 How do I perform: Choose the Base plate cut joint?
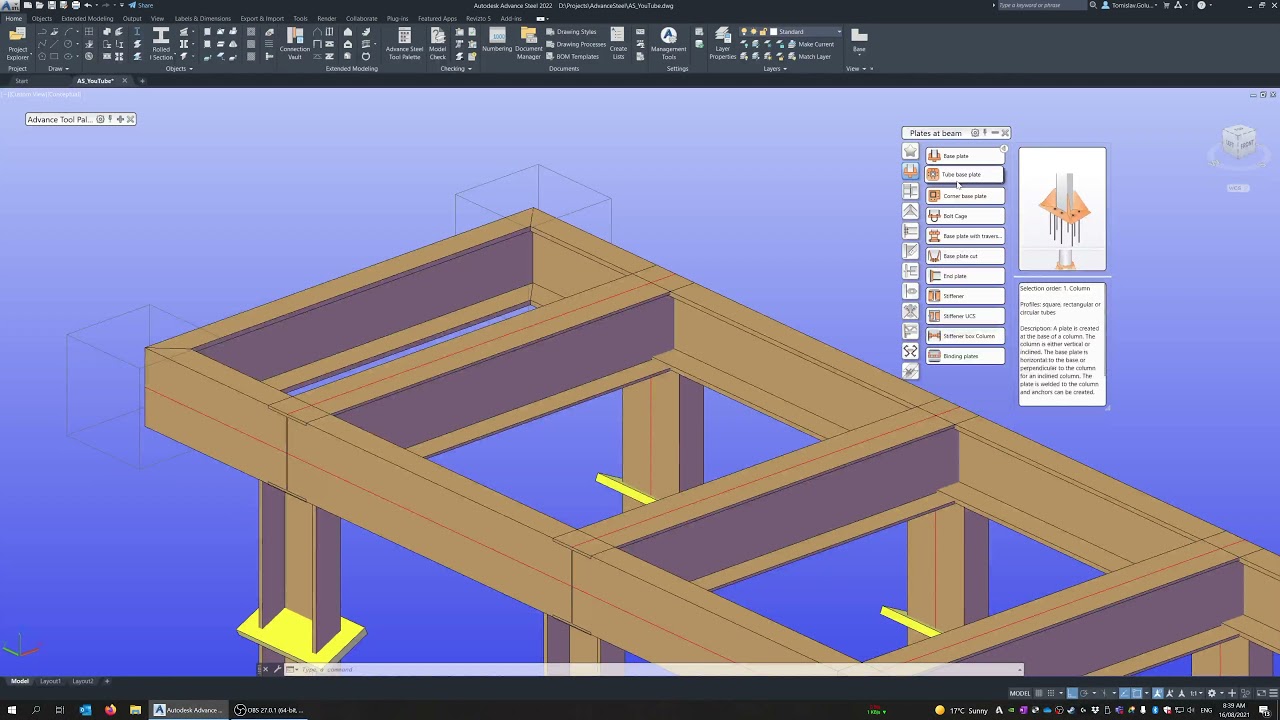click(965, 256)
